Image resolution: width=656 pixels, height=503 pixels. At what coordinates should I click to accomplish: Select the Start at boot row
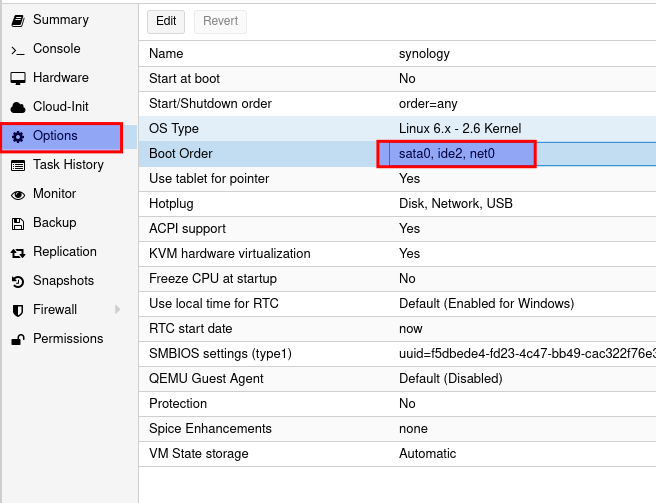point(396,79)
